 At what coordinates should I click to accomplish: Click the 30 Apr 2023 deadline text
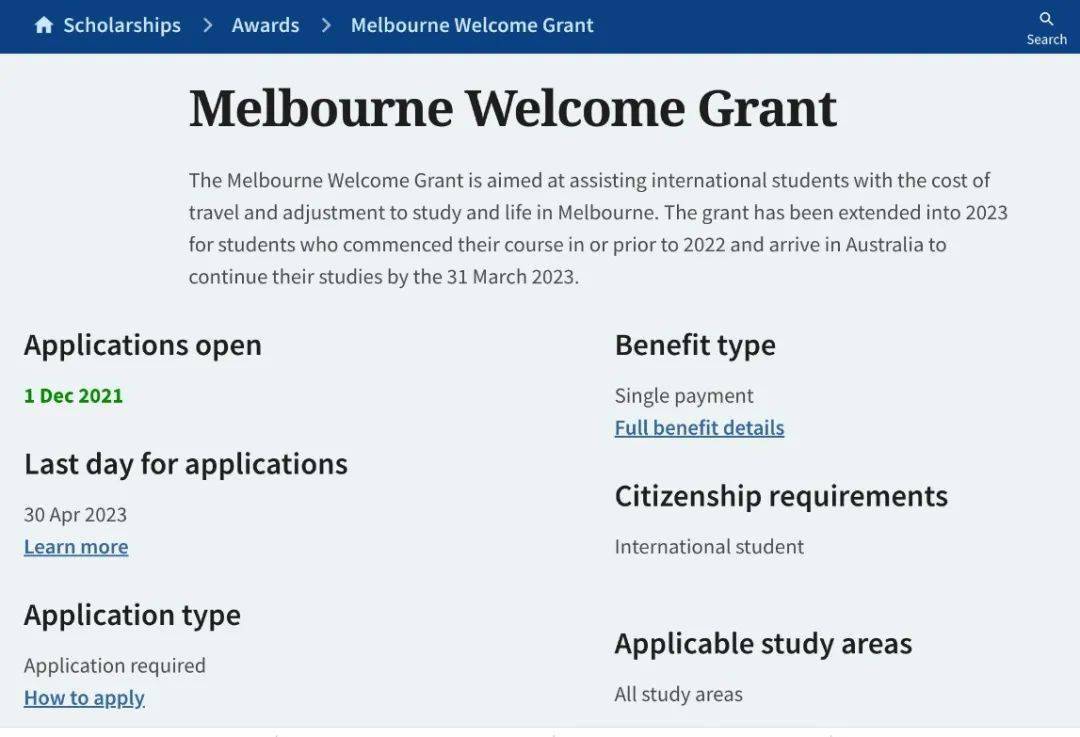tap(75, 515)
